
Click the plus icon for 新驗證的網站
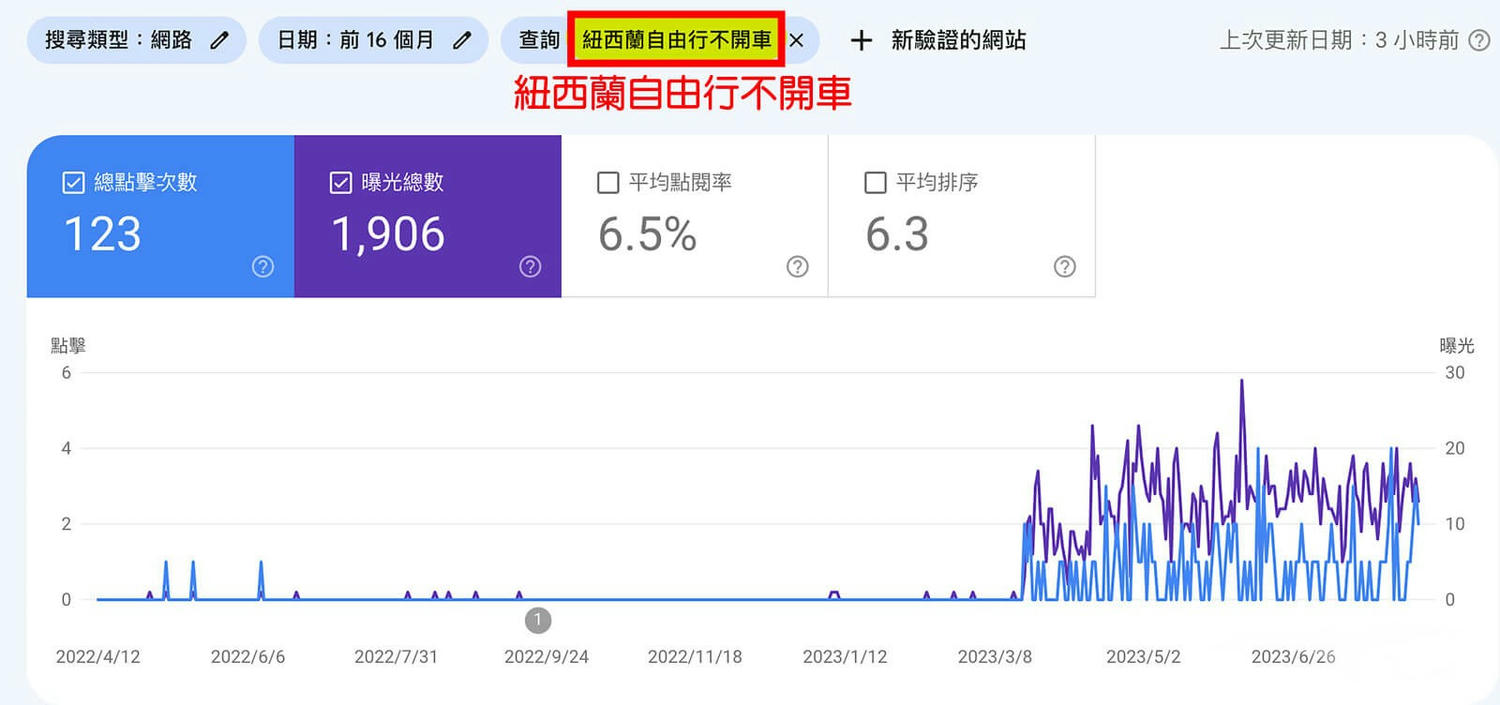(x=860, y=40)
